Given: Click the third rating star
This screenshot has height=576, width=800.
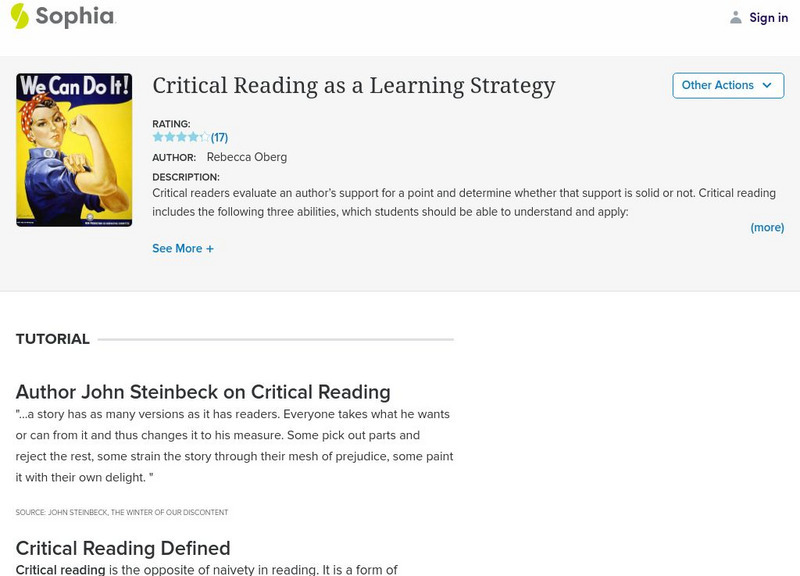Looking at the screenshot, I should pos(181,137).
